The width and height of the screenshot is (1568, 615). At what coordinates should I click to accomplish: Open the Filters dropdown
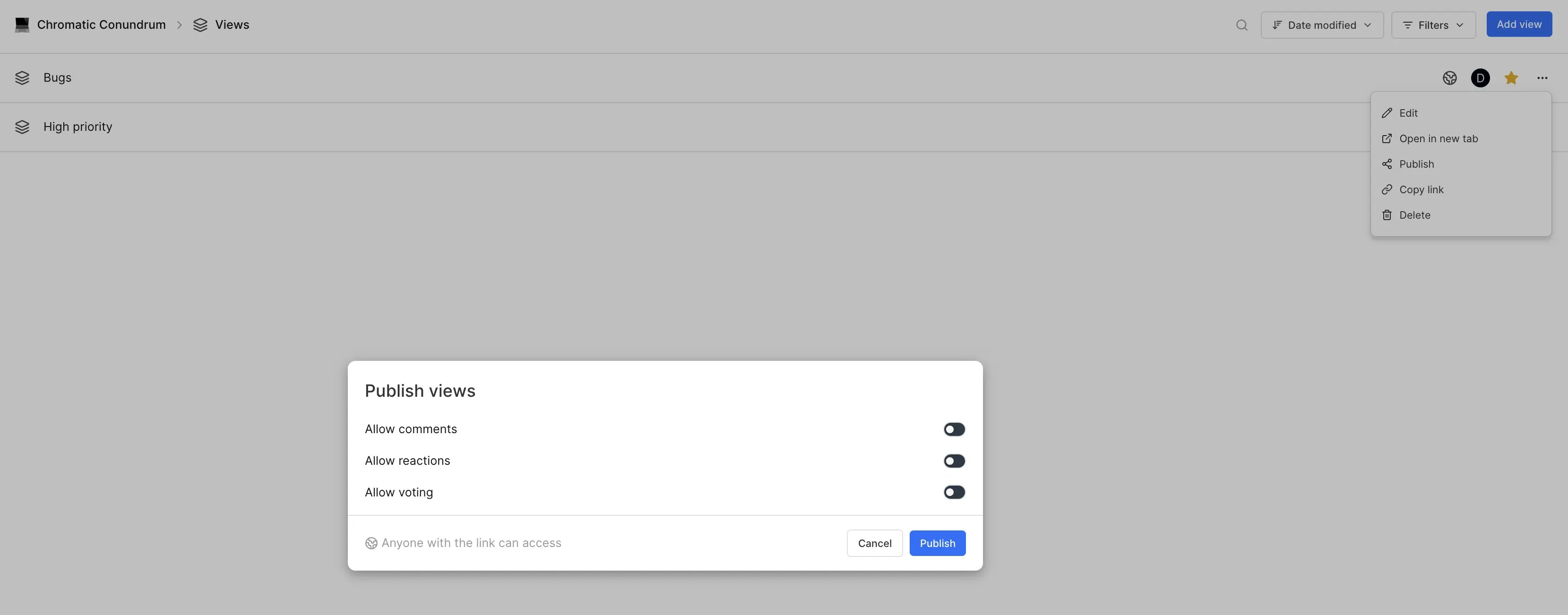pyautogui.click(x=1433, y=25)
